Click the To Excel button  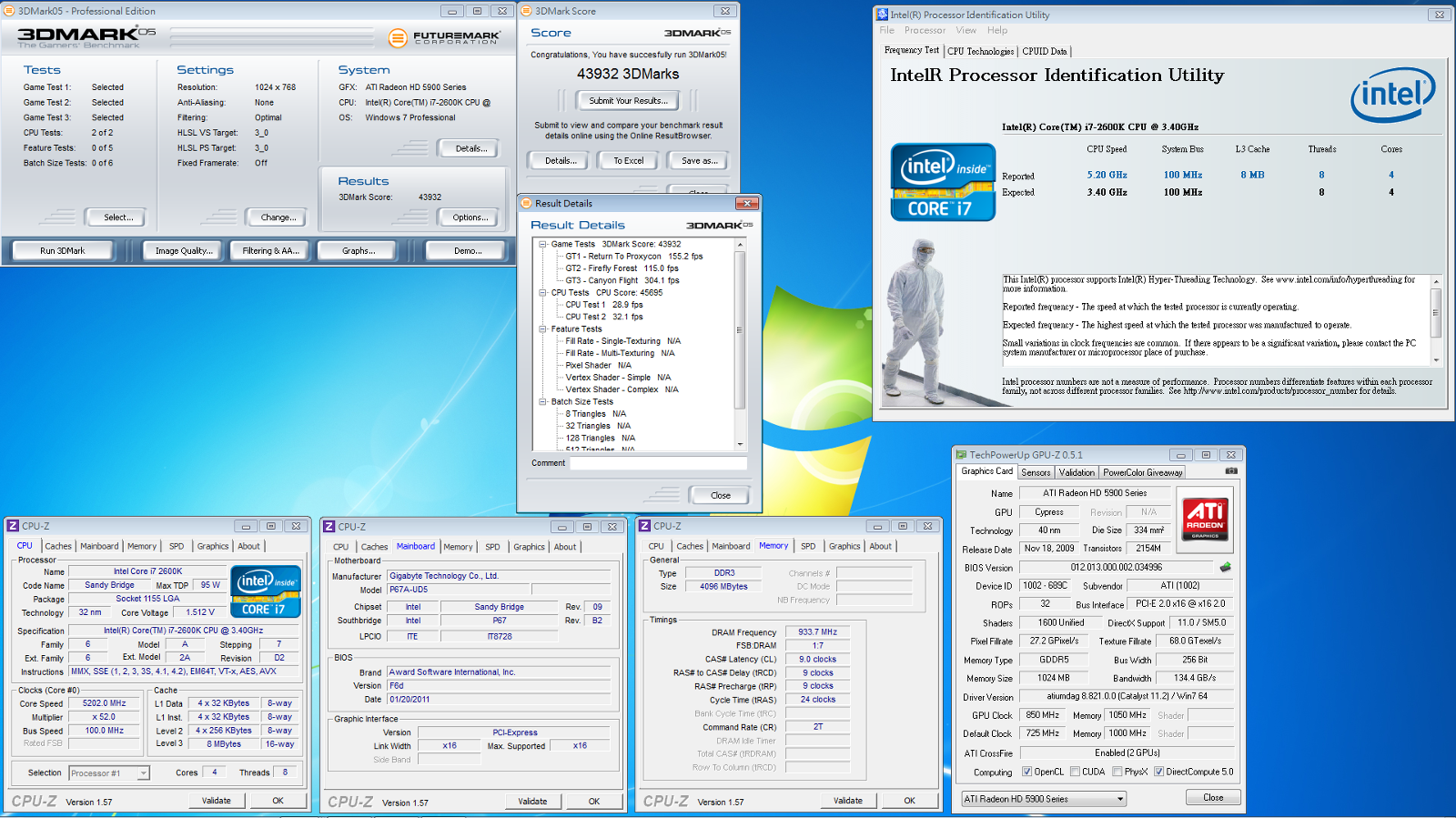pyautogui.click(x=628, y=160)
